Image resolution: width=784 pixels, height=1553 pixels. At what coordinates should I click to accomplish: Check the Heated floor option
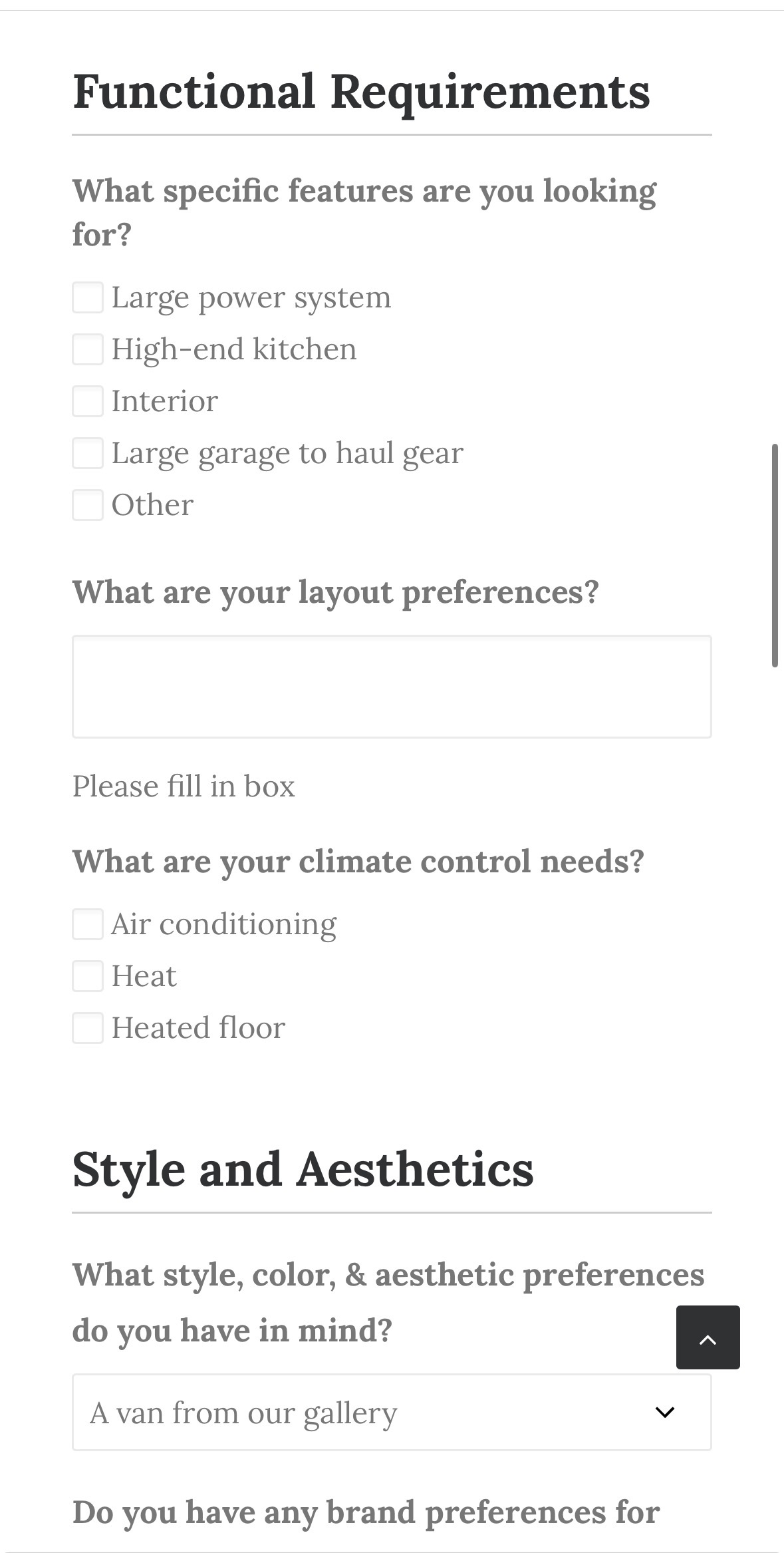pos(88,1028)
